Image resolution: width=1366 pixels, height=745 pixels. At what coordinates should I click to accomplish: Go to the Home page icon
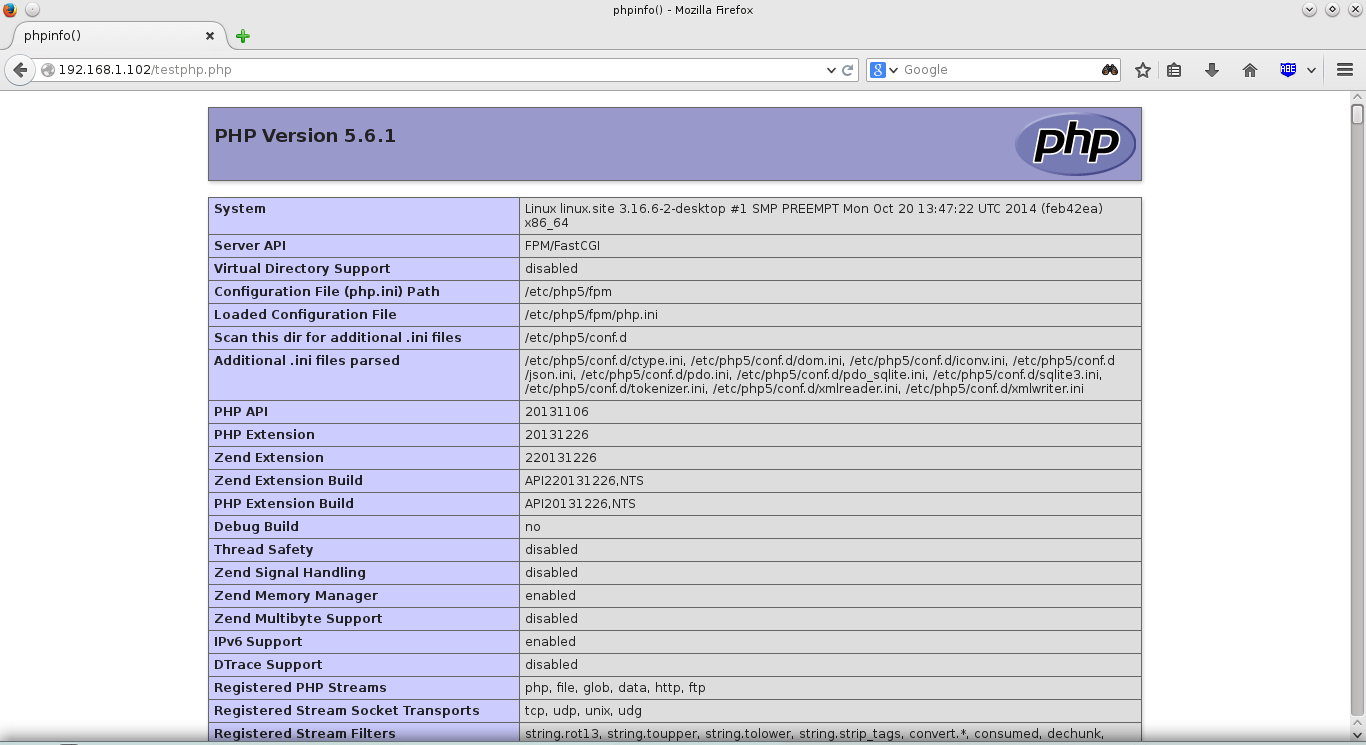(x=1249, y=70)
